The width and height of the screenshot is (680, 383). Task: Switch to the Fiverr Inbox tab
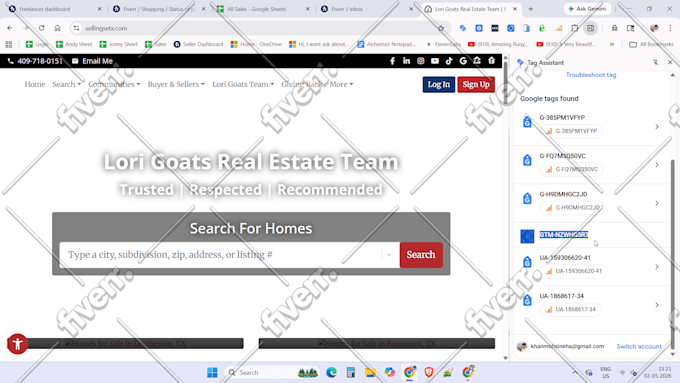click(x=366, y=9)
